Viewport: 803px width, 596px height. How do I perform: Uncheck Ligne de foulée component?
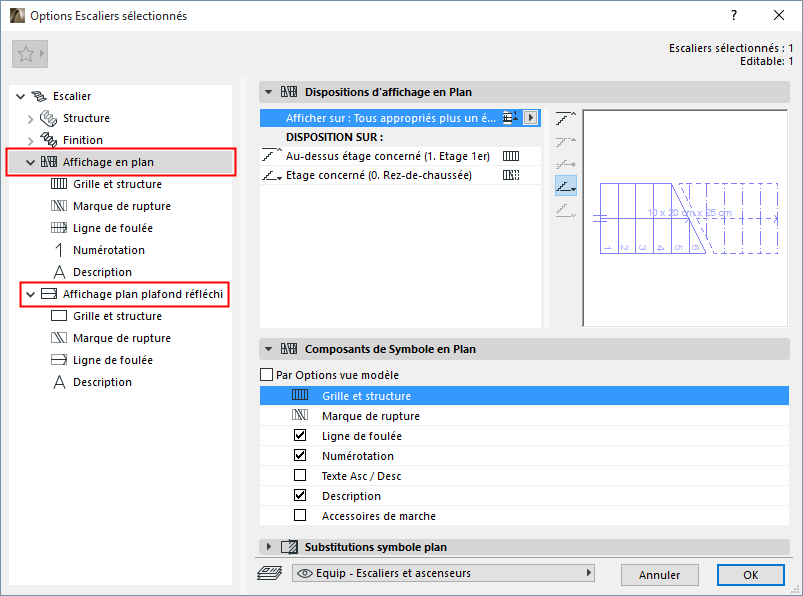(300, 435)
